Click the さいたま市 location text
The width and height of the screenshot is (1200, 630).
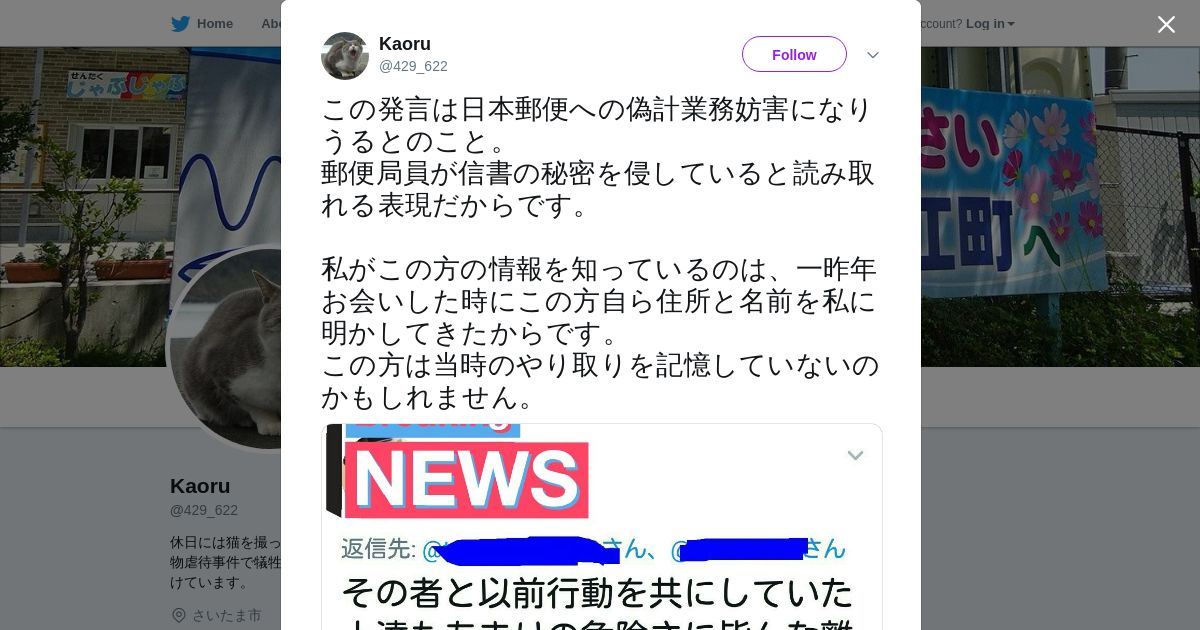[227, 615]
